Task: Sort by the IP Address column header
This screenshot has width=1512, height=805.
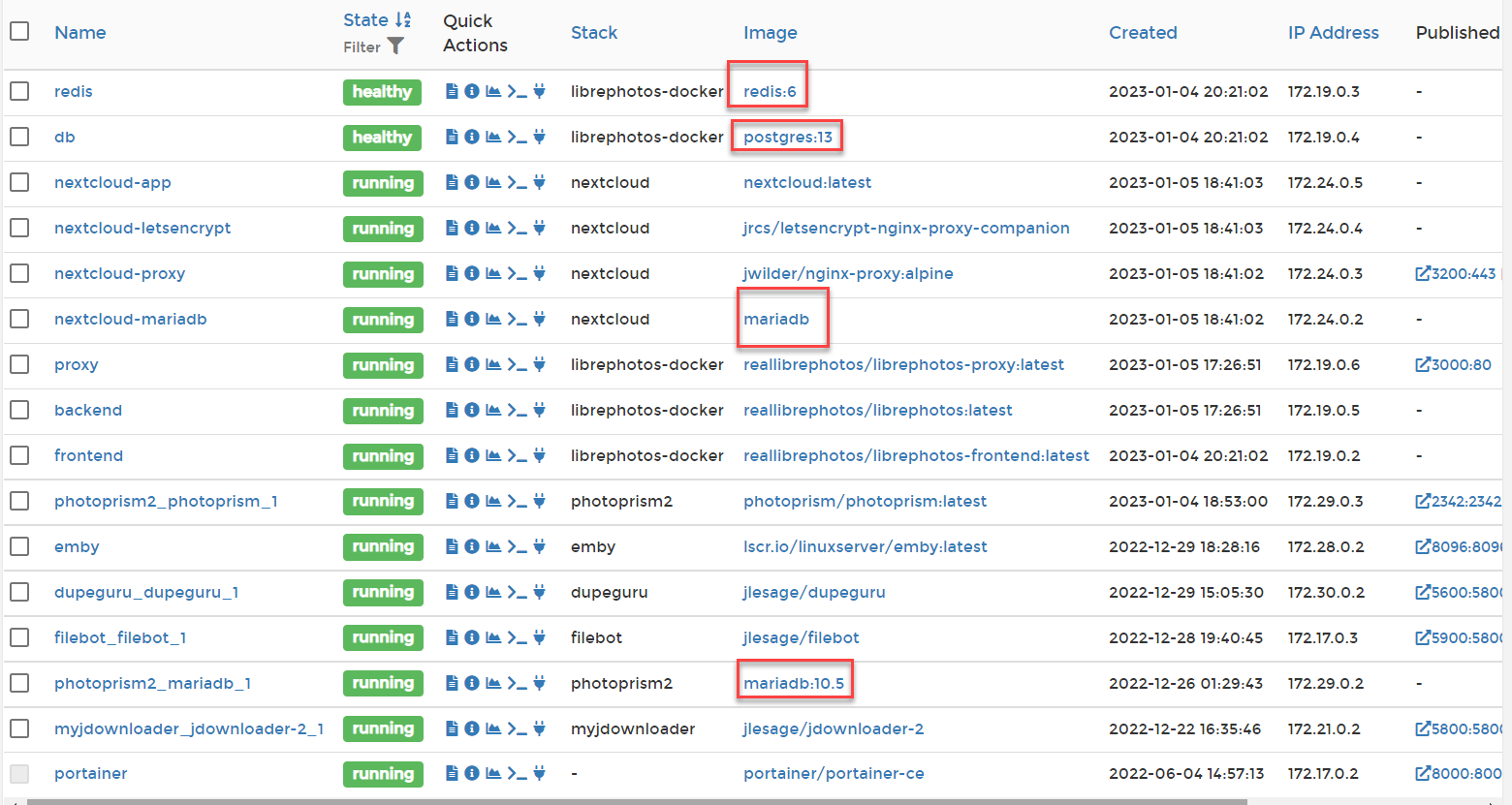Action: pyautogui.click(x=1333, y=32)
